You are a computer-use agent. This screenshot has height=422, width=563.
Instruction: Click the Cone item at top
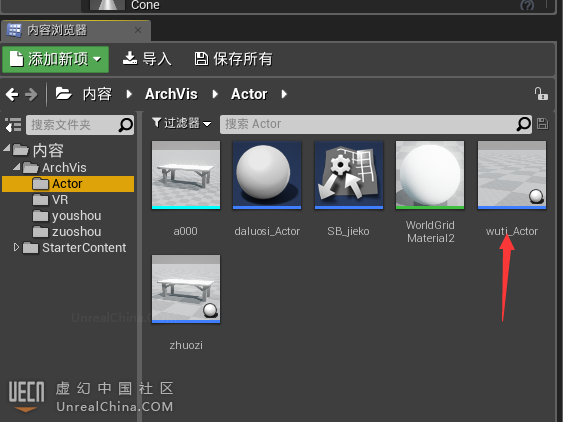(145, 5)
